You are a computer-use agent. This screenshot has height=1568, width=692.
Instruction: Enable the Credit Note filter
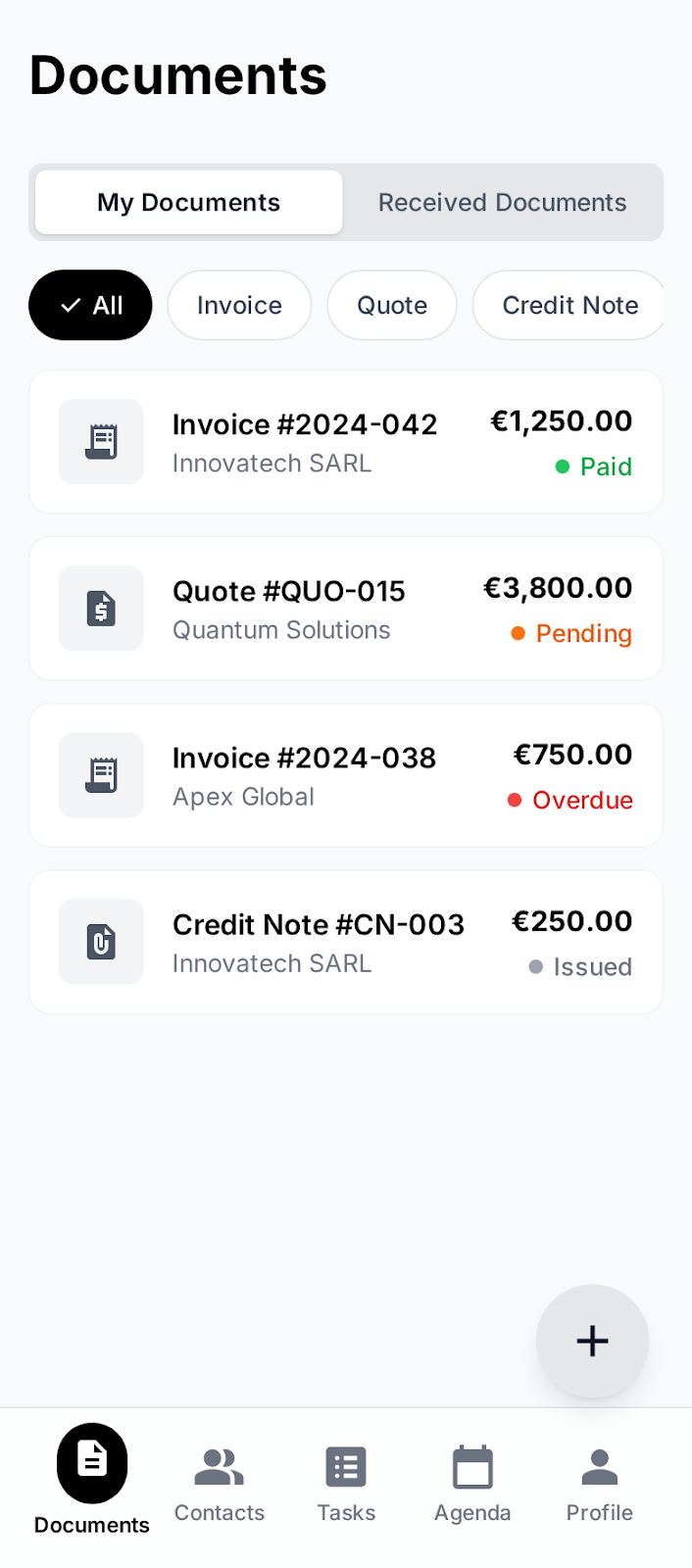tap(568, 305)
